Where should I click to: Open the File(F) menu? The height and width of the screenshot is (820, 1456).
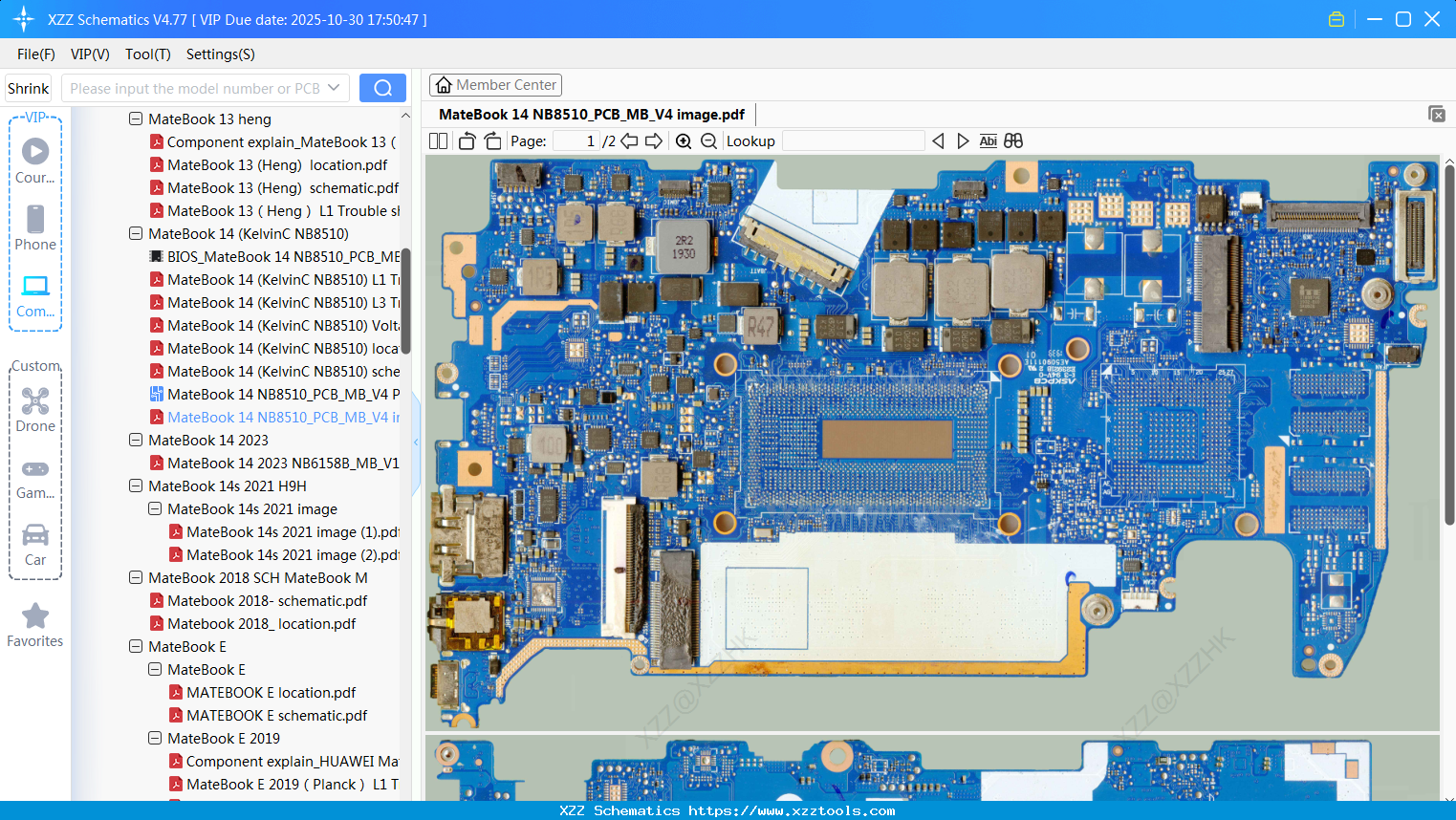point(36,54)
